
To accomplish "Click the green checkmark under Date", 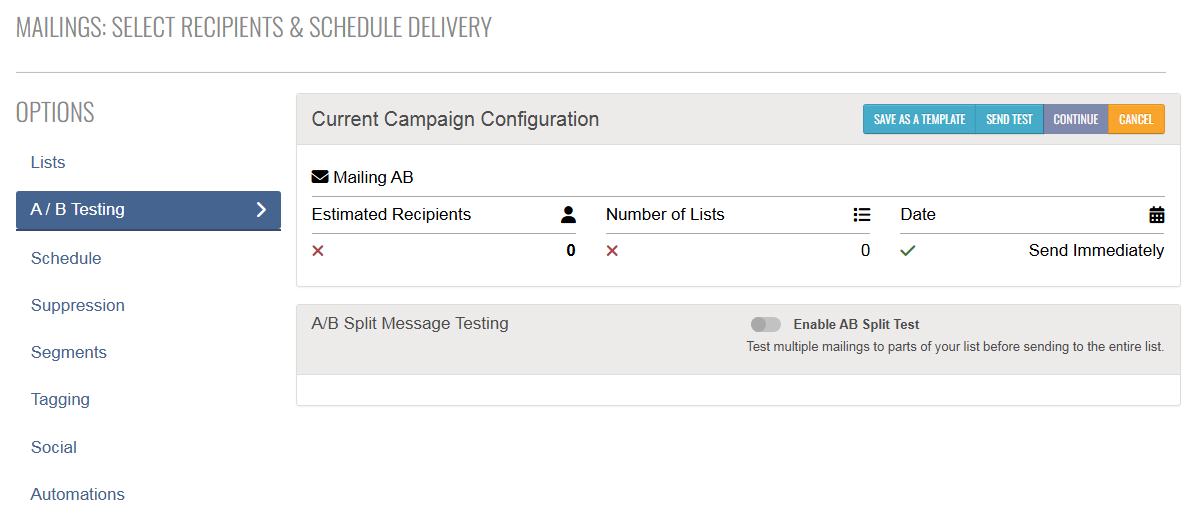I will click(908, 251).
